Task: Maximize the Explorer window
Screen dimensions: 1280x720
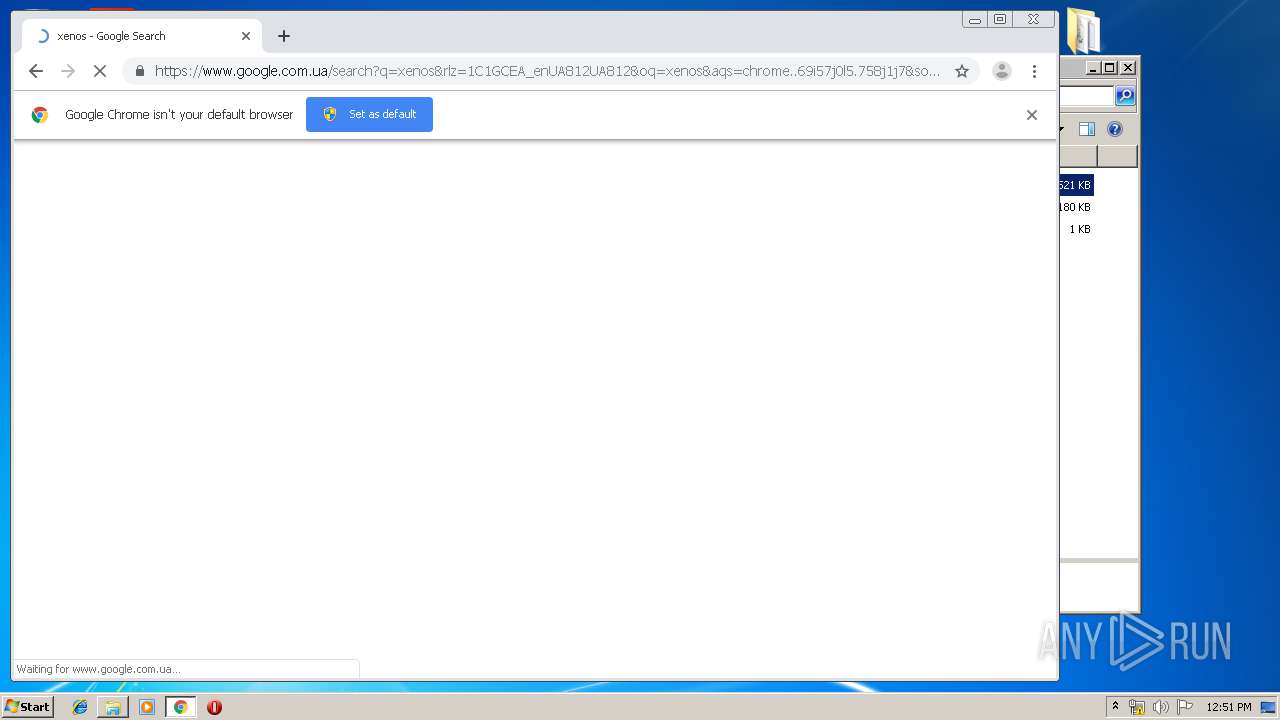Action: (1110, 68)
